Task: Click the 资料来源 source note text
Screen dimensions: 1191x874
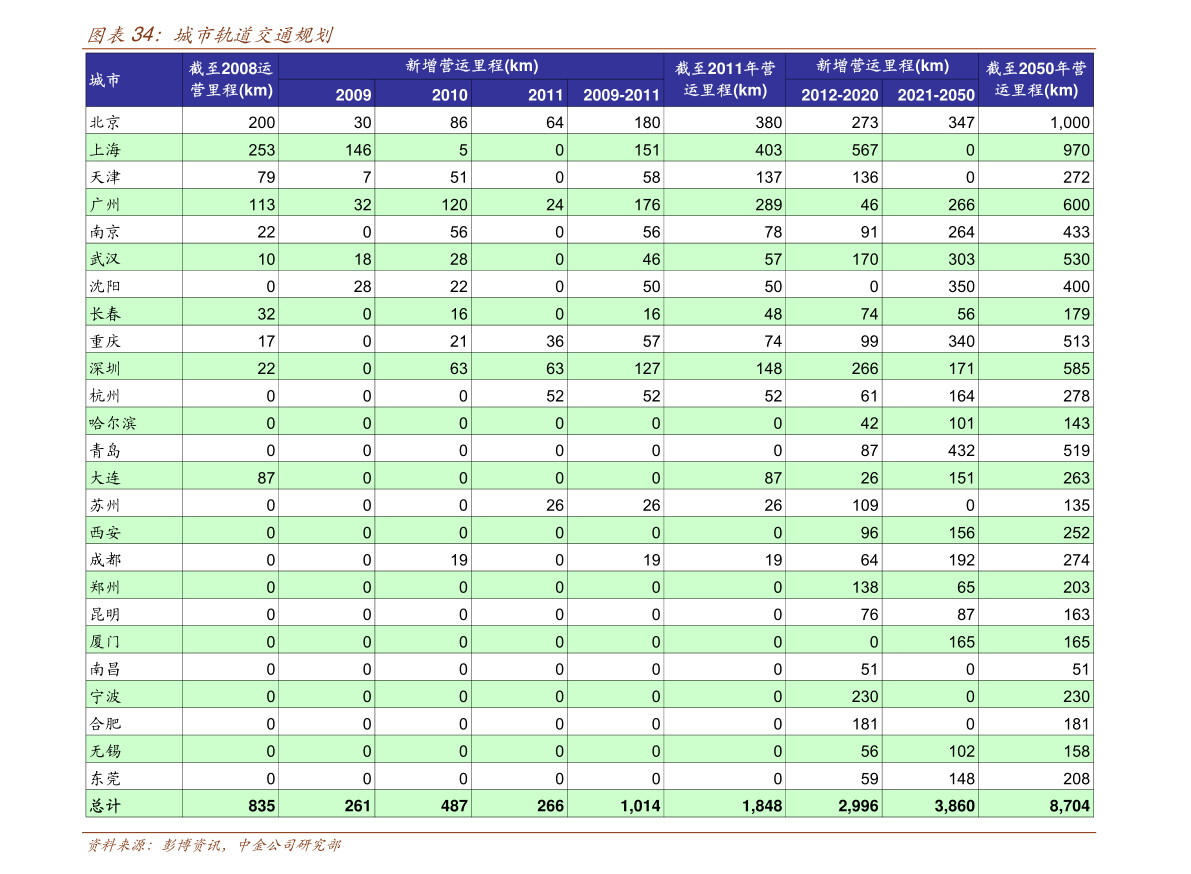Action: [x=213, y=846]
